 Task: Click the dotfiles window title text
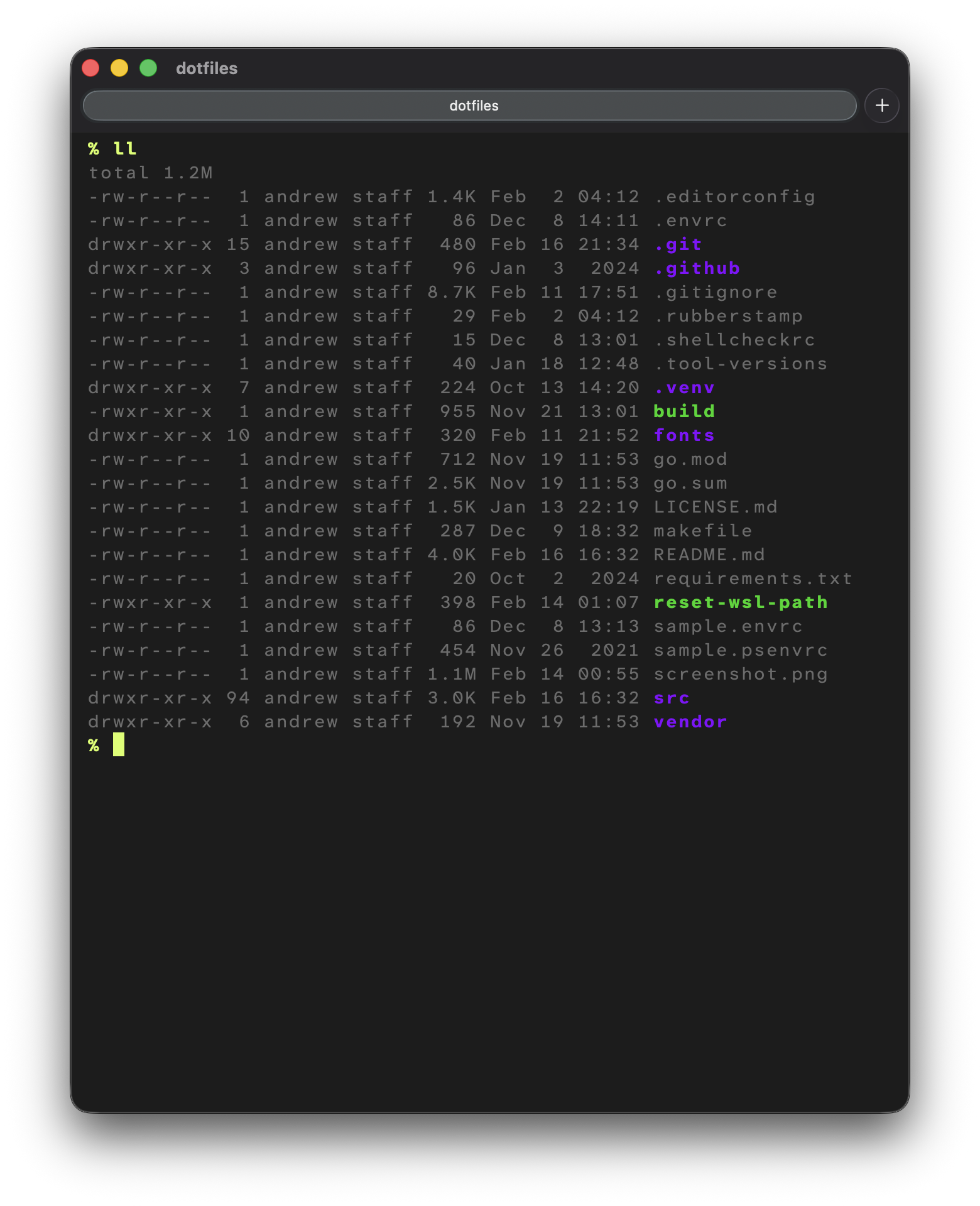207,68
